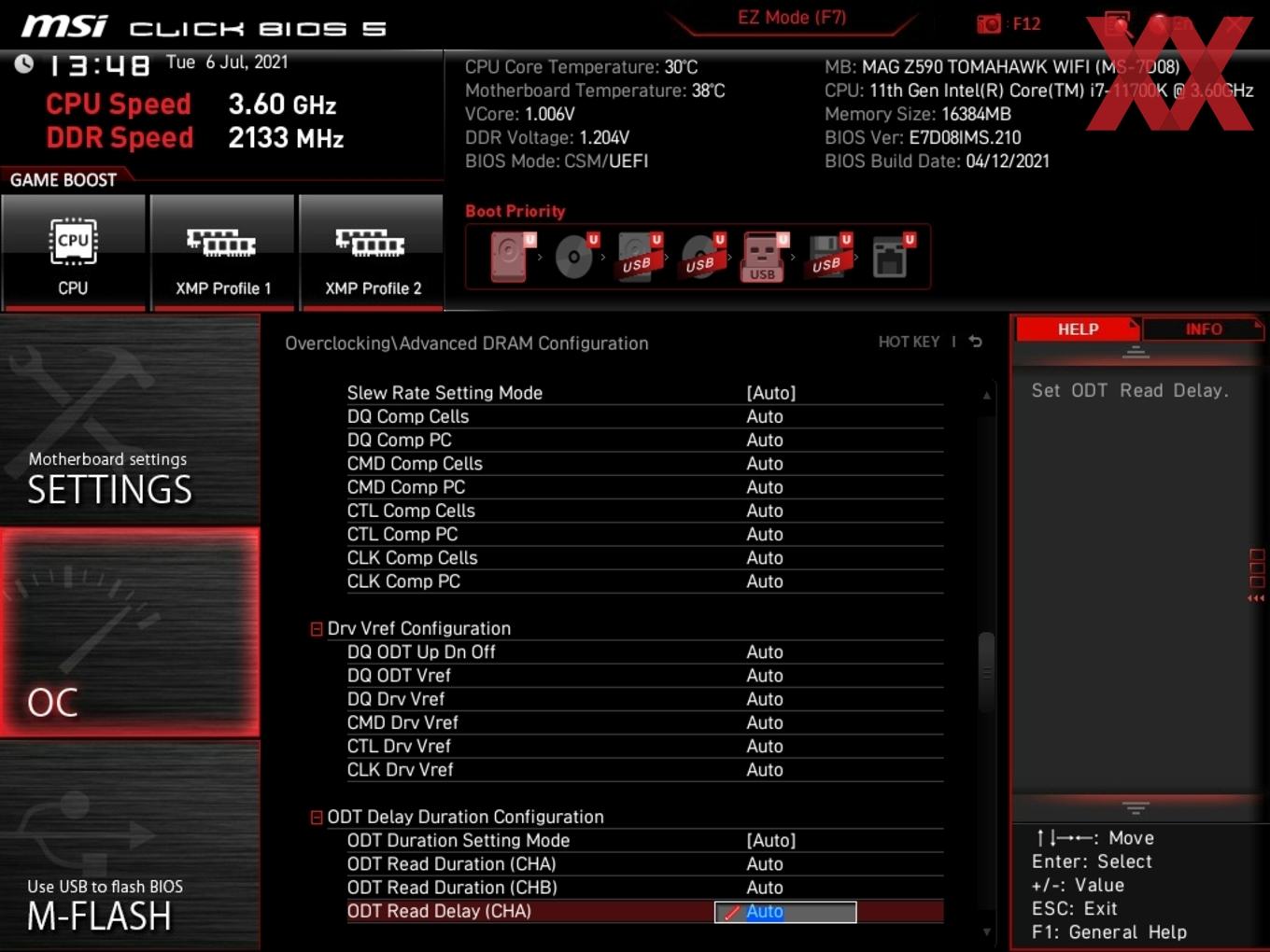Image resolution: width=1270 pixels, height=952 pixels.
Task: Select the ODT Read Duration (CHA) row
Action: 645,864
